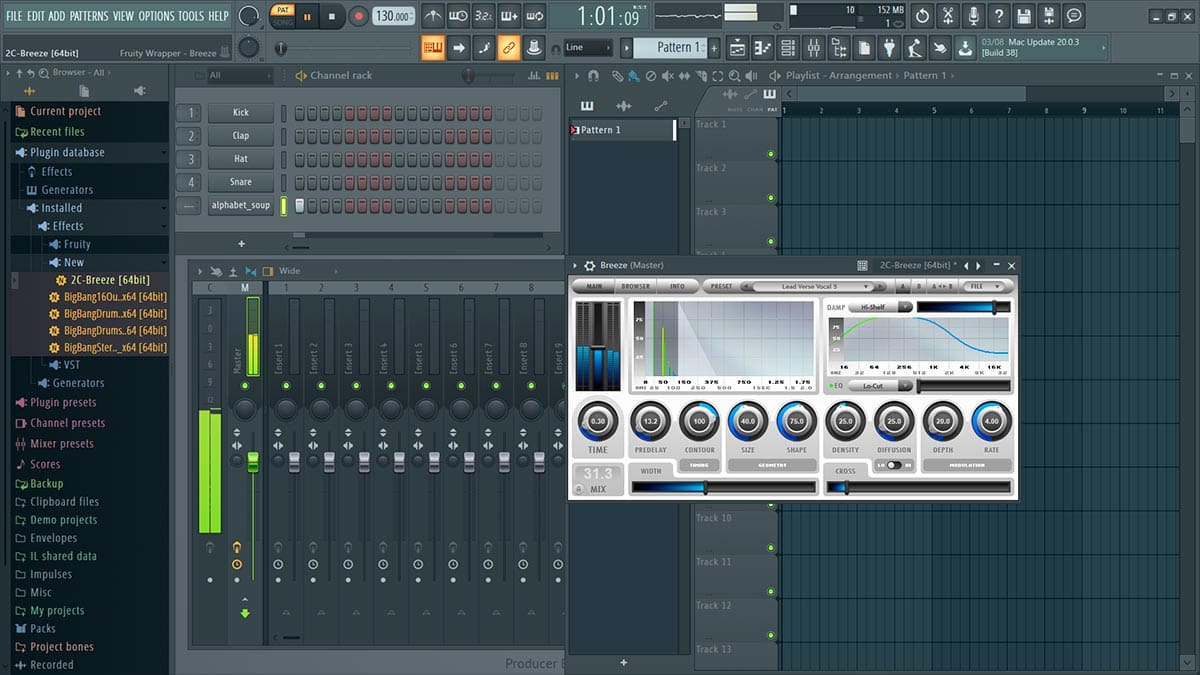1200x675 pixels.
Task: Click the record button
Action: (359, 16)
